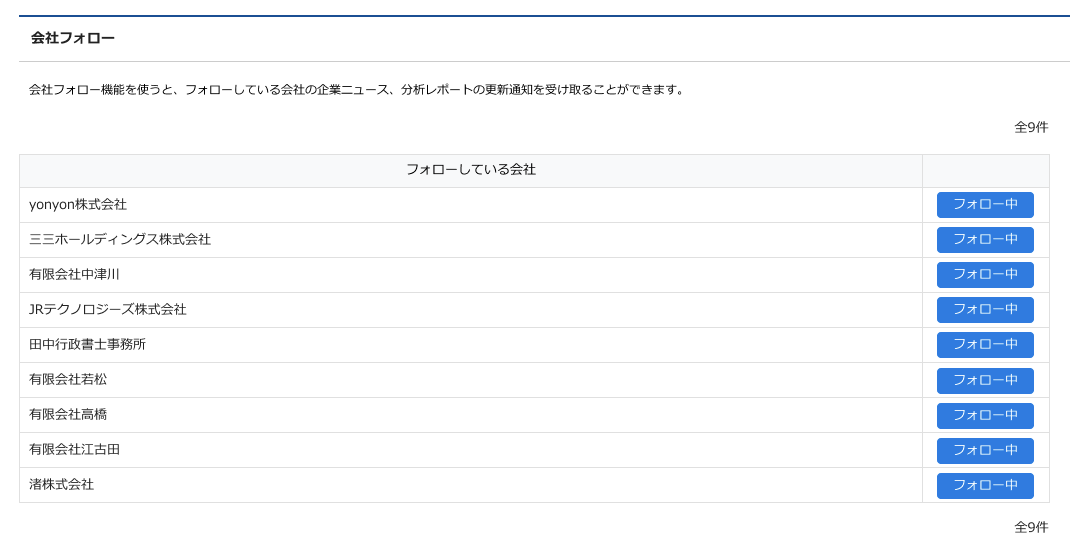The width and height of the screenshot is (1073, 549).
Task: Click 有限会社若松 company name
Action: (68, 380)
